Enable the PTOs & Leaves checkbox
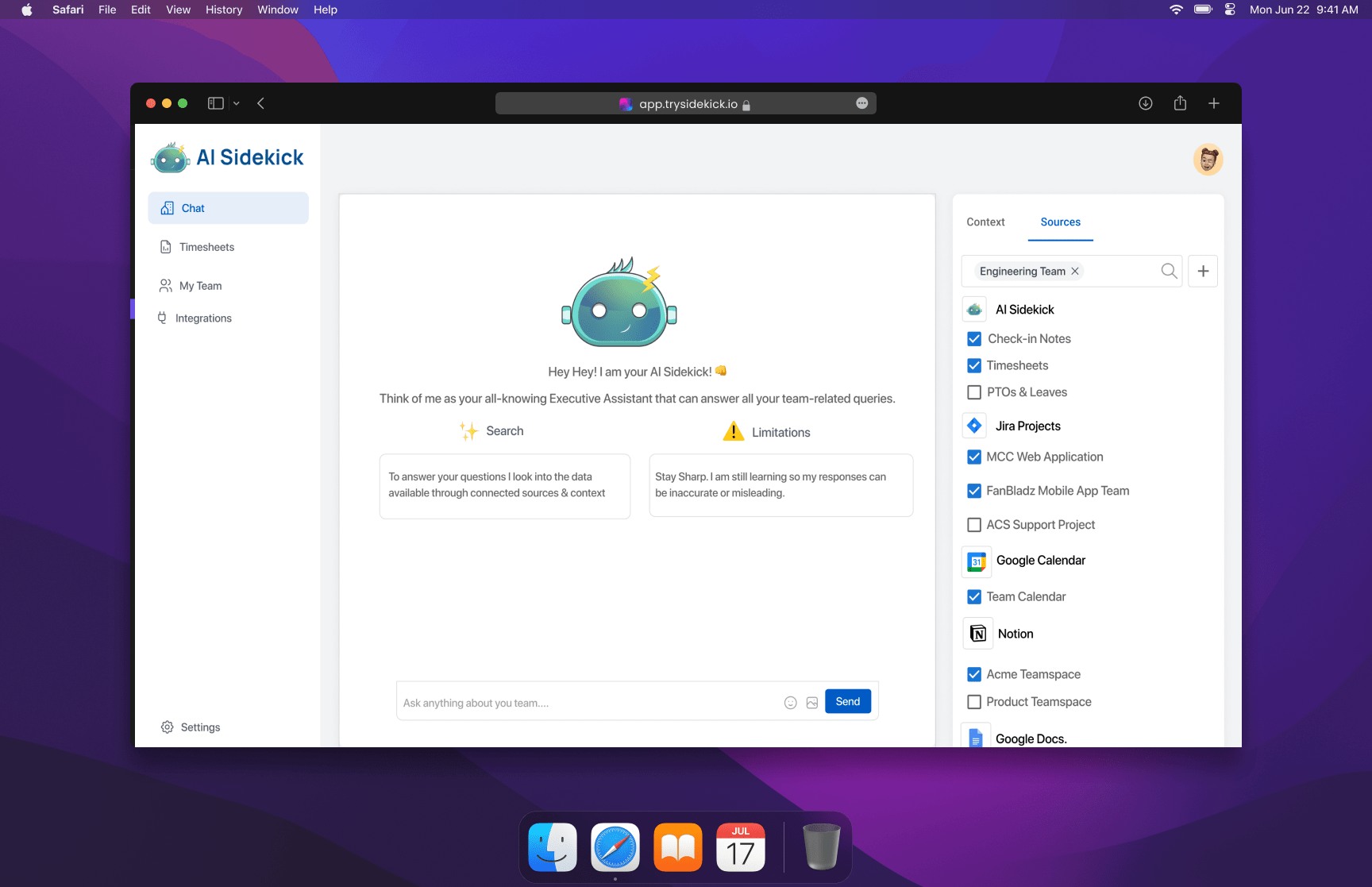The width and height of the screenshot is (1372, 887). pyautogui.click(x=974, y=392)
